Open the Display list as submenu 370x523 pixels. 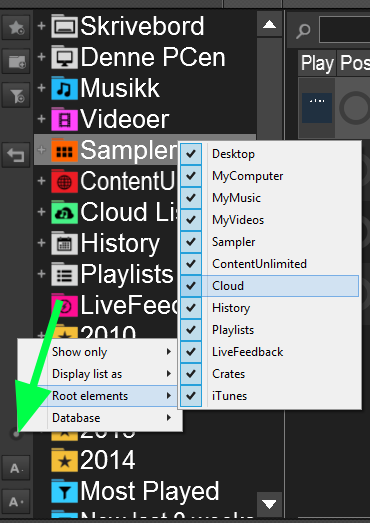coord(100,374)
